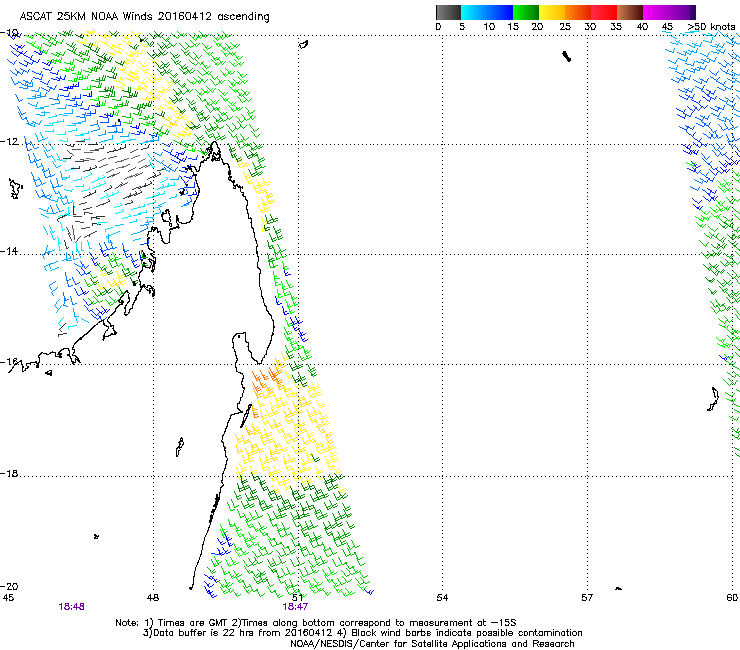Click the ASCAT 25KM NOAA Winds title
This screenshot has width=740, height=650.
coord(144,17)
